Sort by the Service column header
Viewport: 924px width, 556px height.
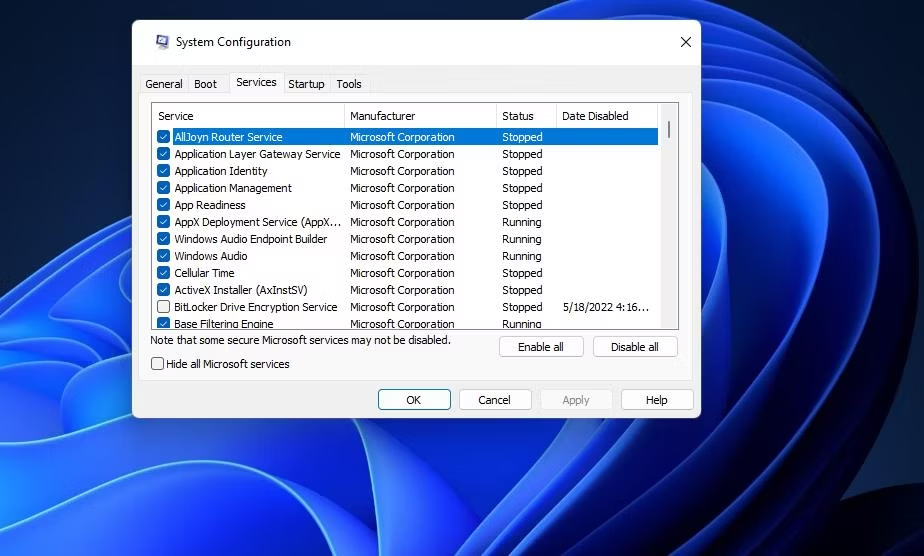pos(248,116)
